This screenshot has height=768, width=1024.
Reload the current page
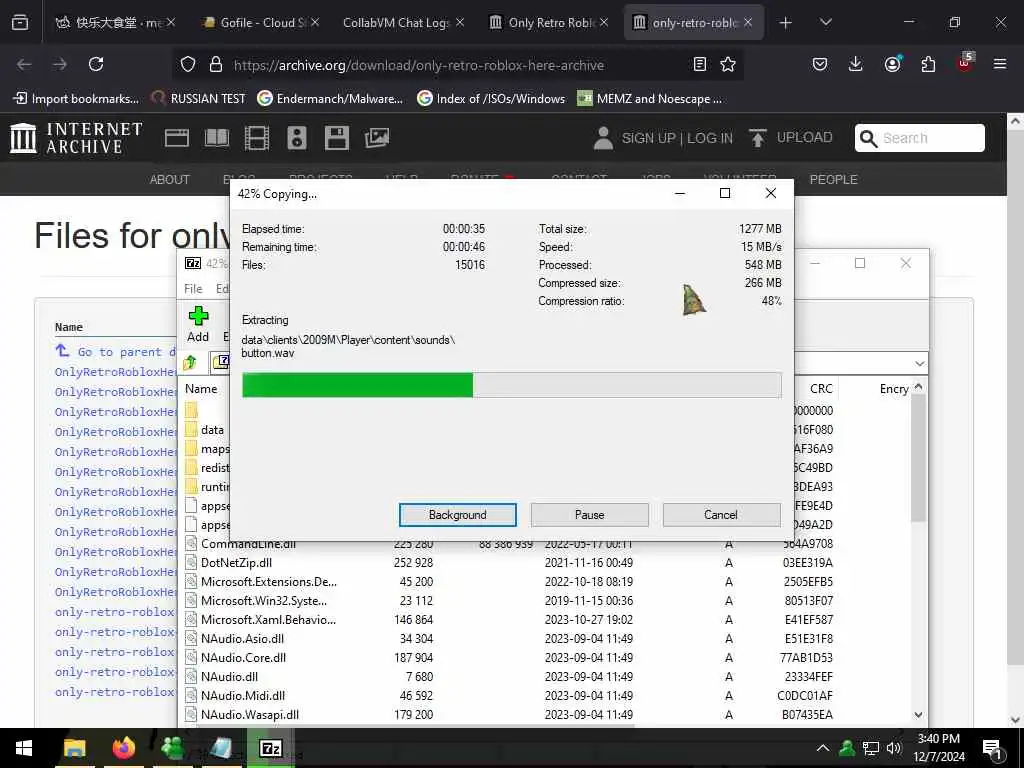pyautogui.click(x=96, y=64)
